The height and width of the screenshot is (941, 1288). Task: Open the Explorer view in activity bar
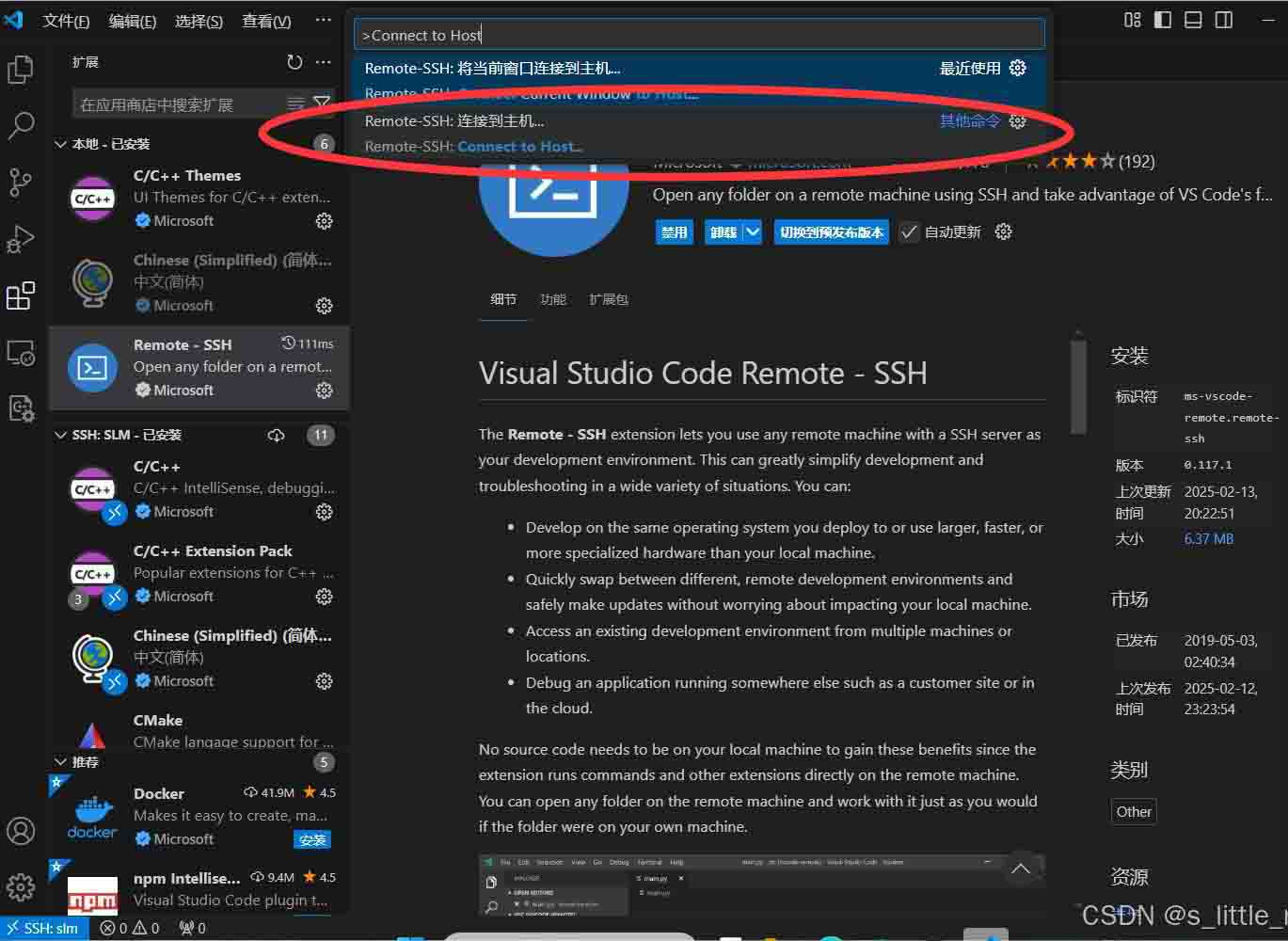click(21, 70)
